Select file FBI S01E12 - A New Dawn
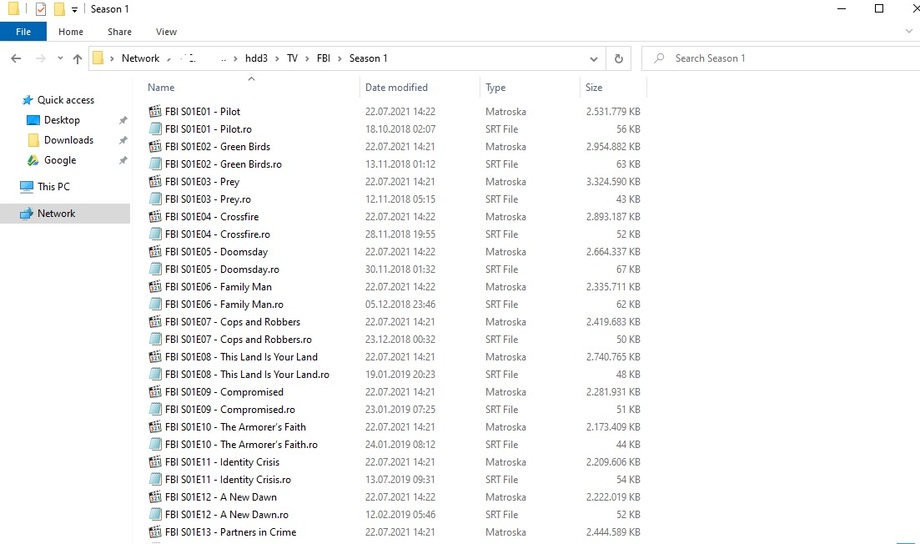Screen dimensions: 920x544 tap(221, 497)
